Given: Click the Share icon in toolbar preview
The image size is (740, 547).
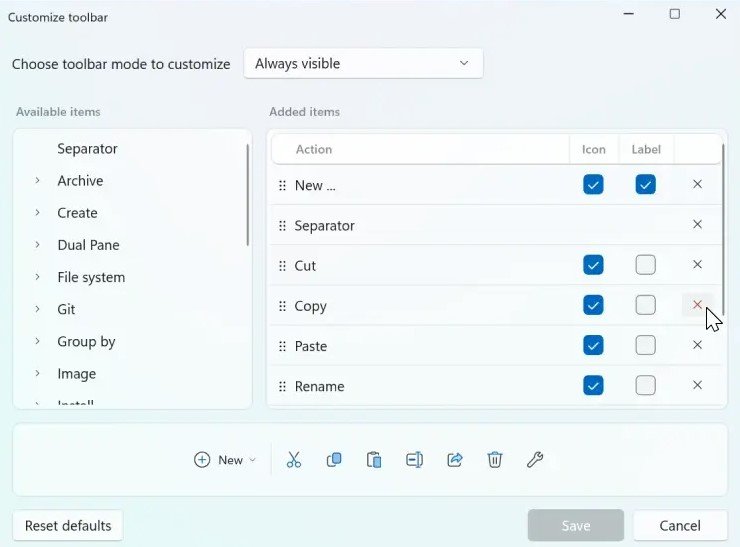Looking at the screenshot, I should (455, 460).
